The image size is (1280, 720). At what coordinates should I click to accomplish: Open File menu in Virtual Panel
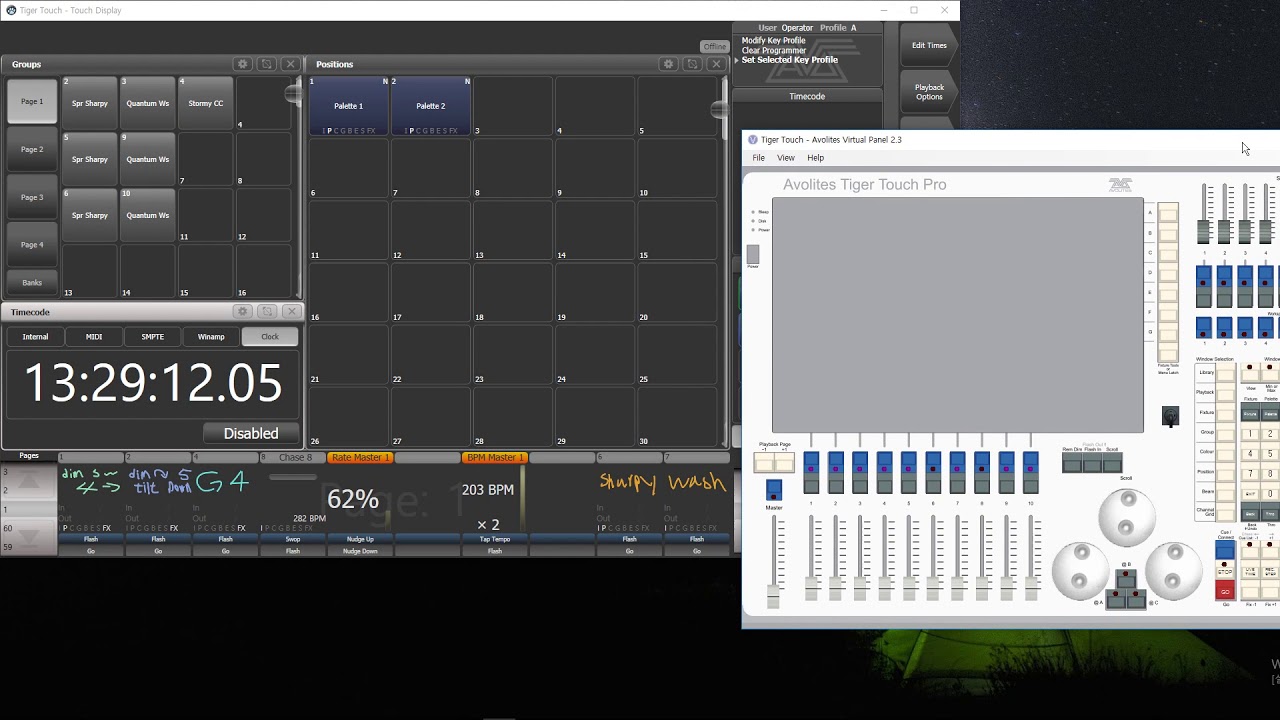click(758, 158)
